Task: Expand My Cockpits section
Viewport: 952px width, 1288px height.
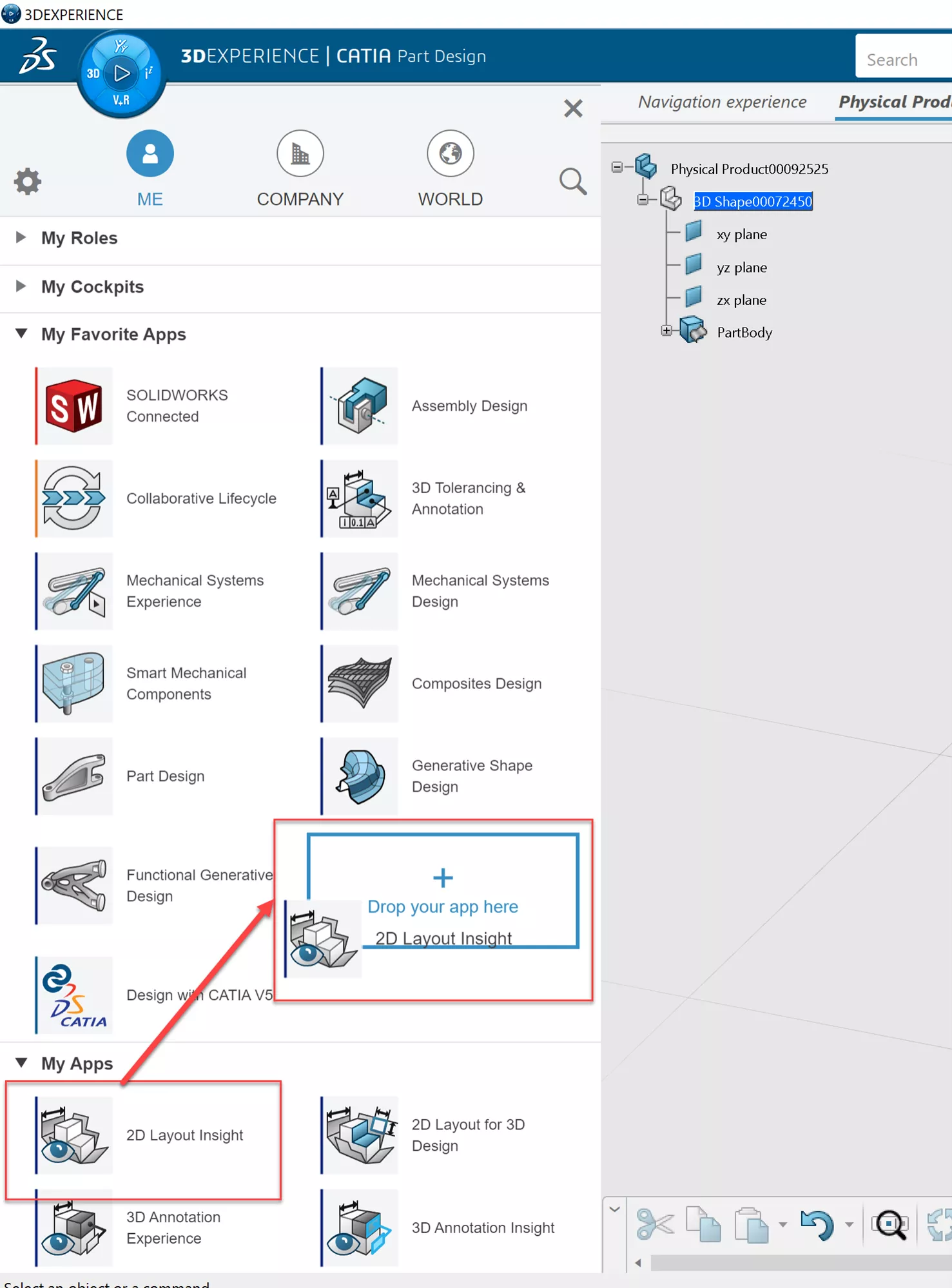Action: (x=21, y=286)
